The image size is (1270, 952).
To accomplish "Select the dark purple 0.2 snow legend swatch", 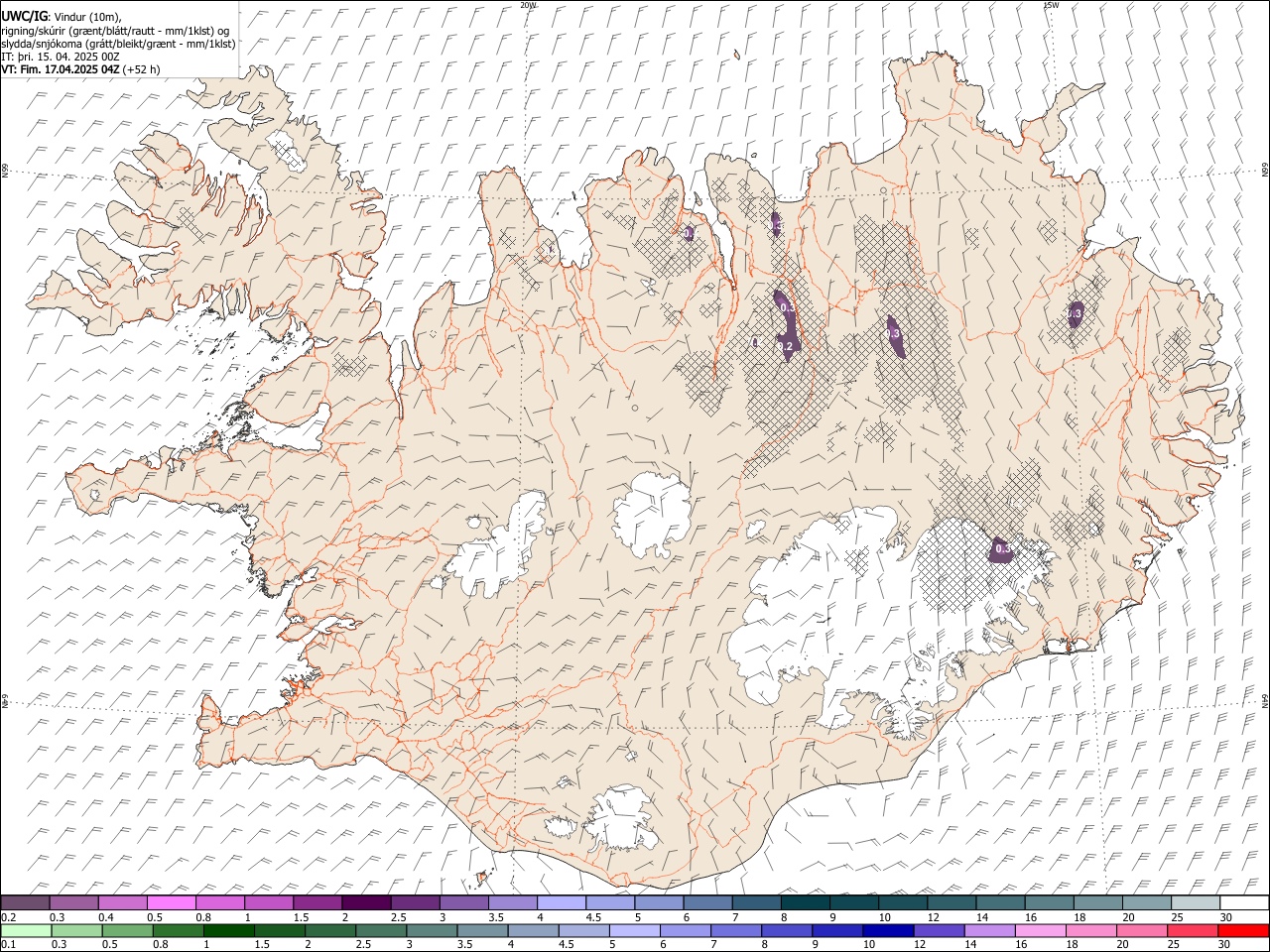I will coord(25,902).
